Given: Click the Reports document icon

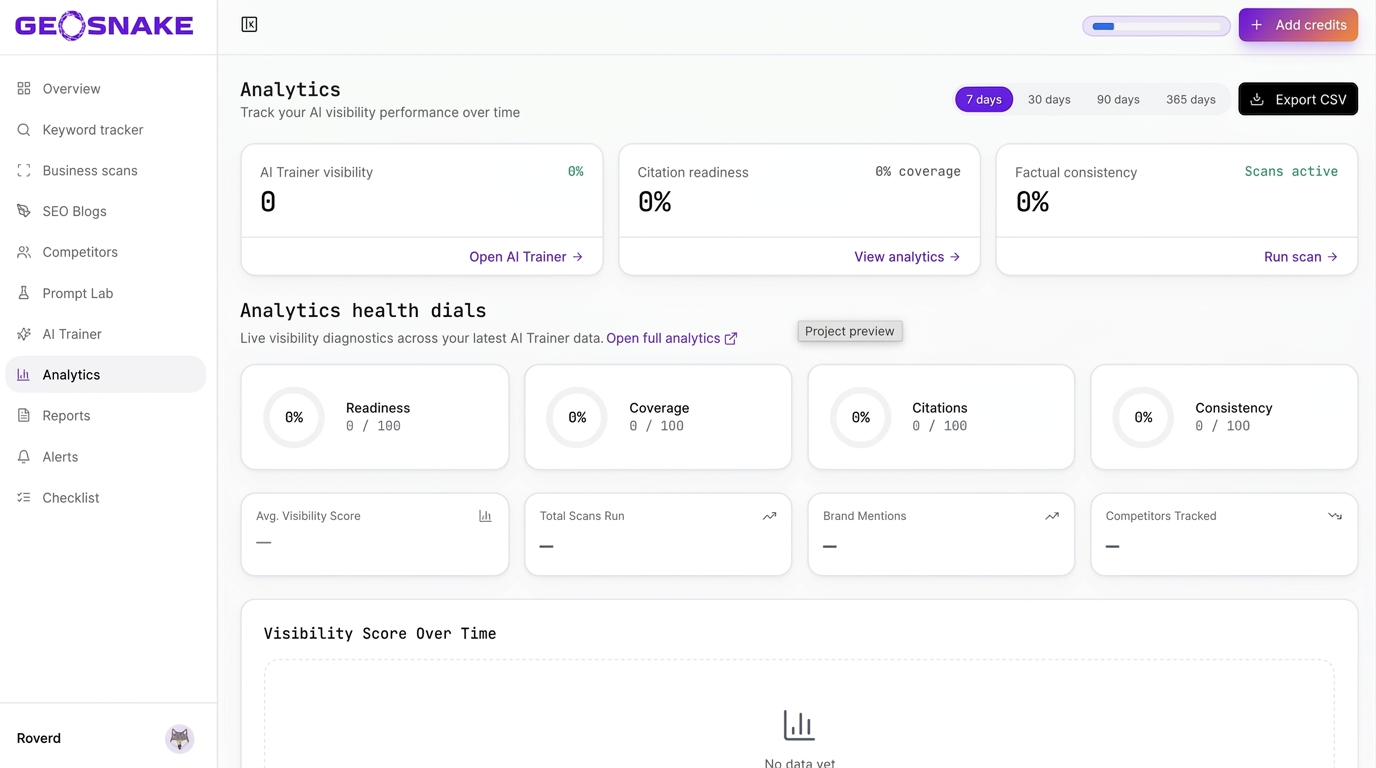Looking at the screenshot, I should [24, 415].
